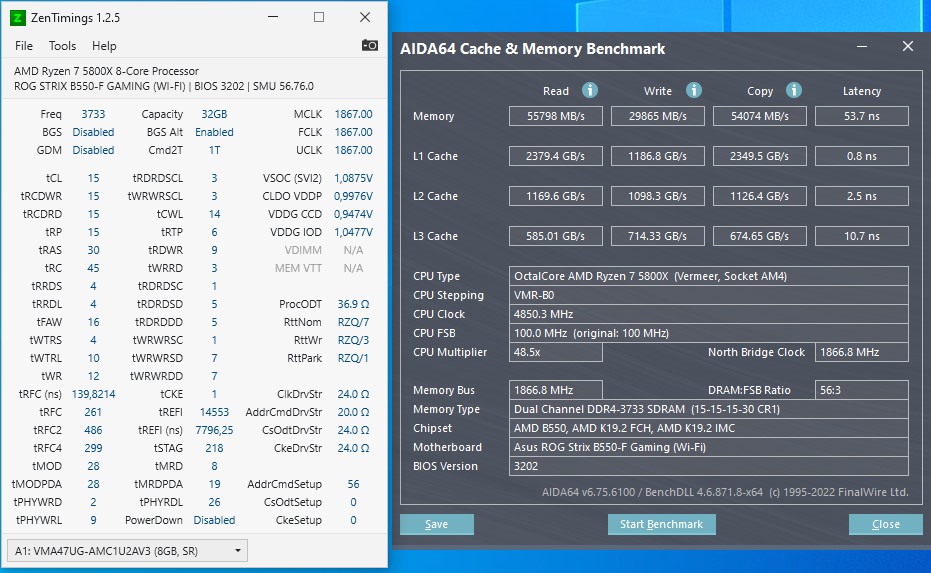Click the VSOC (SVI2) value 1,0875V
This screenshot has width=931, height=573.
point(353,178)
